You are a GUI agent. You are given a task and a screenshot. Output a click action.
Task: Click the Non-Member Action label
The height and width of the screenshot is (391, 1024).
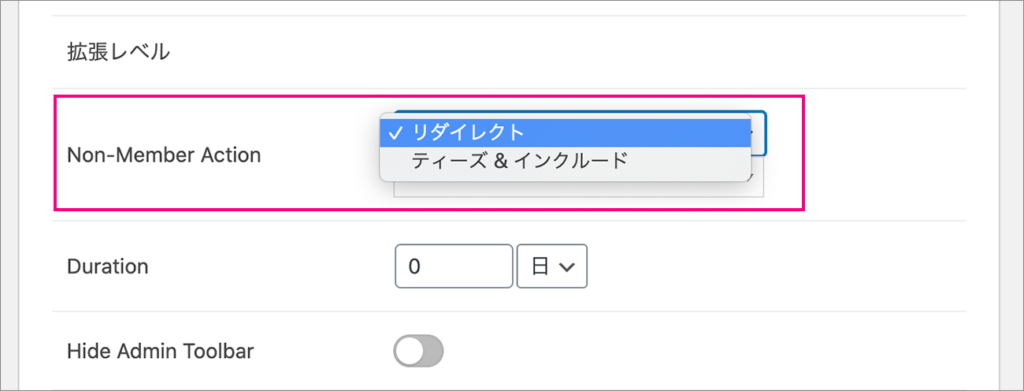tap(163, 155)
